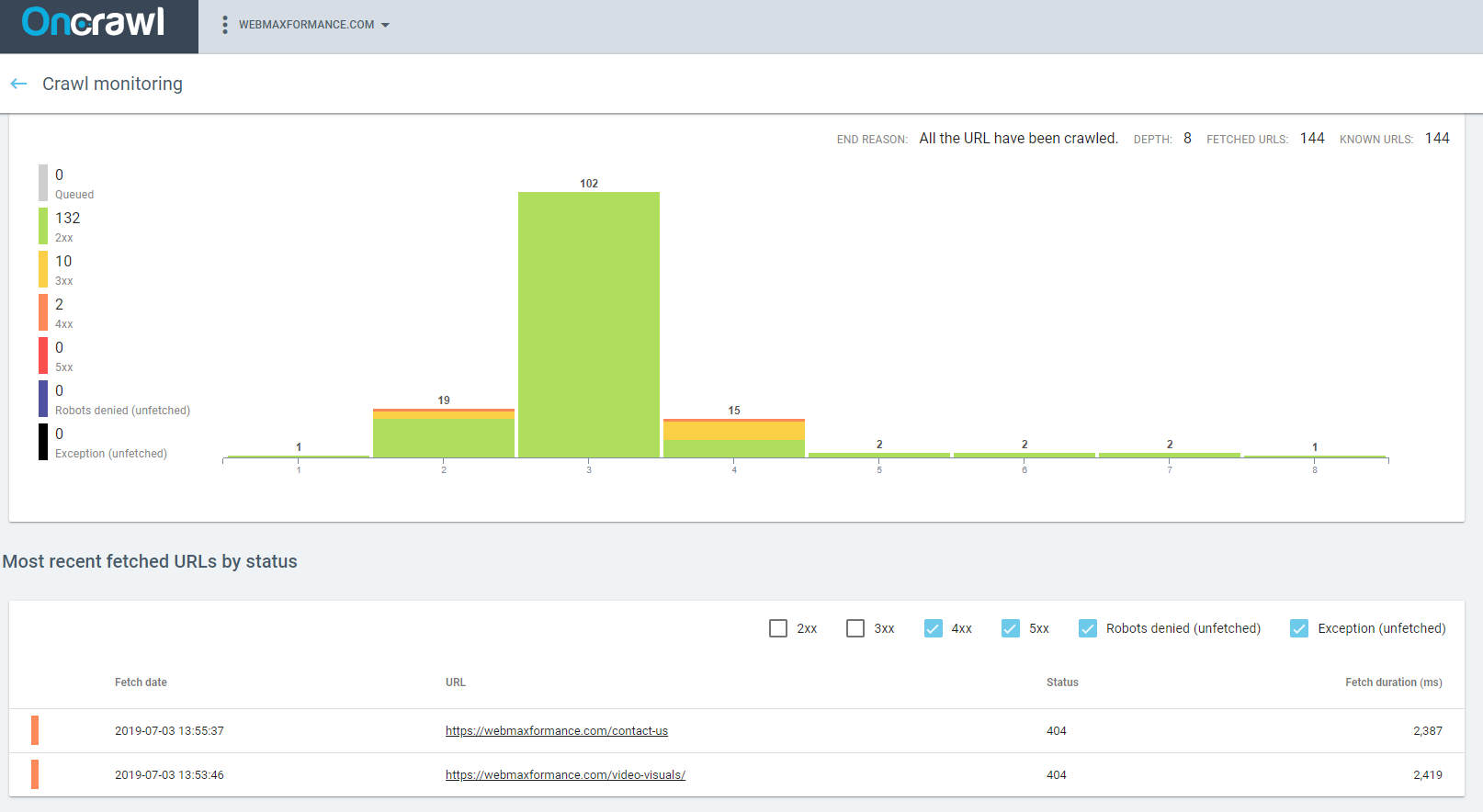Click the depth 4 bar labeled 15
Screen dimensions: 1483x812
(x=734, y=438)
